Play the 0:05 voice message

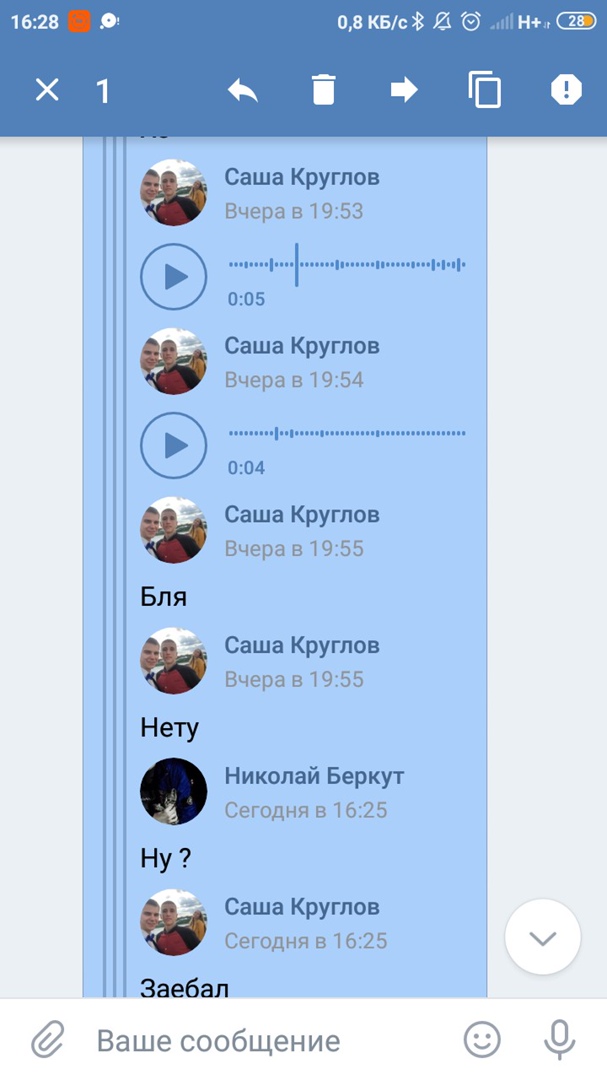click(174, 277)
